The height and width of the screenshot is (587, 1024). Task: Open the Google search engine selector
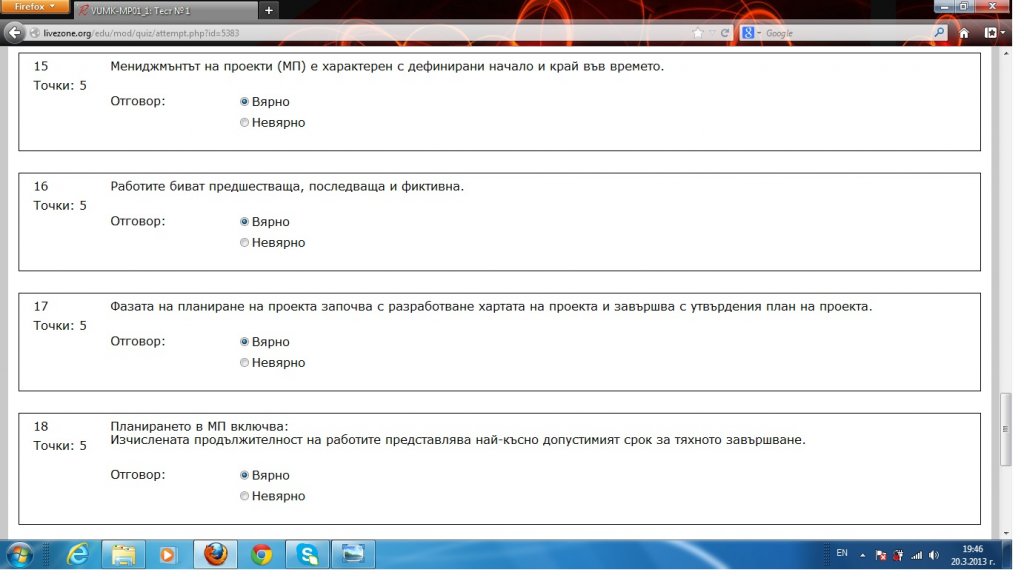click(x=752, y=33)
